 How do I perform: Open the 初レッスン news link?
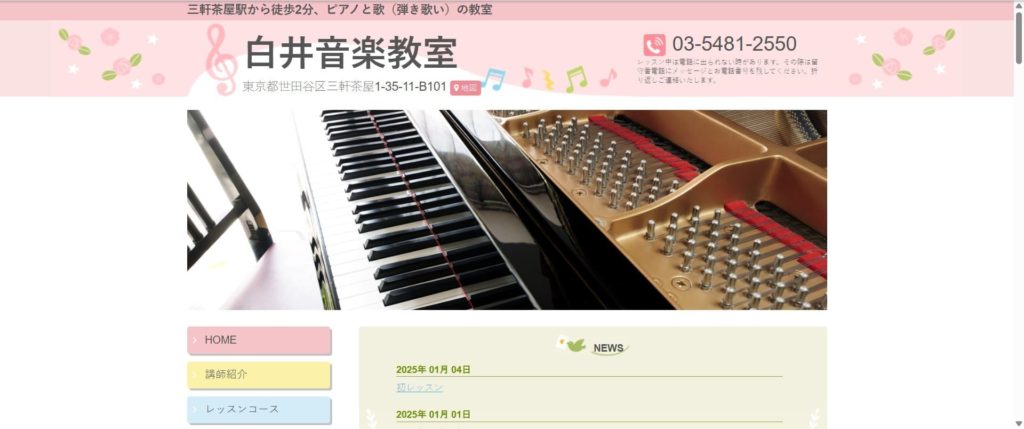pyautogui.click(x=419, y=387)
